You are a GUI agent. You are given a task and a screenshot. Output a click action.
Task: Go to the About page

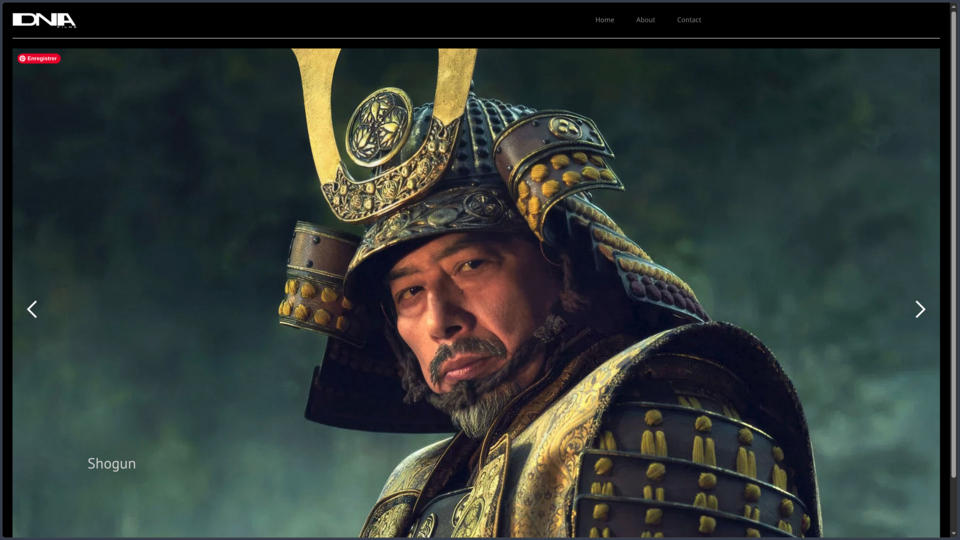click(x=645, y=20)
